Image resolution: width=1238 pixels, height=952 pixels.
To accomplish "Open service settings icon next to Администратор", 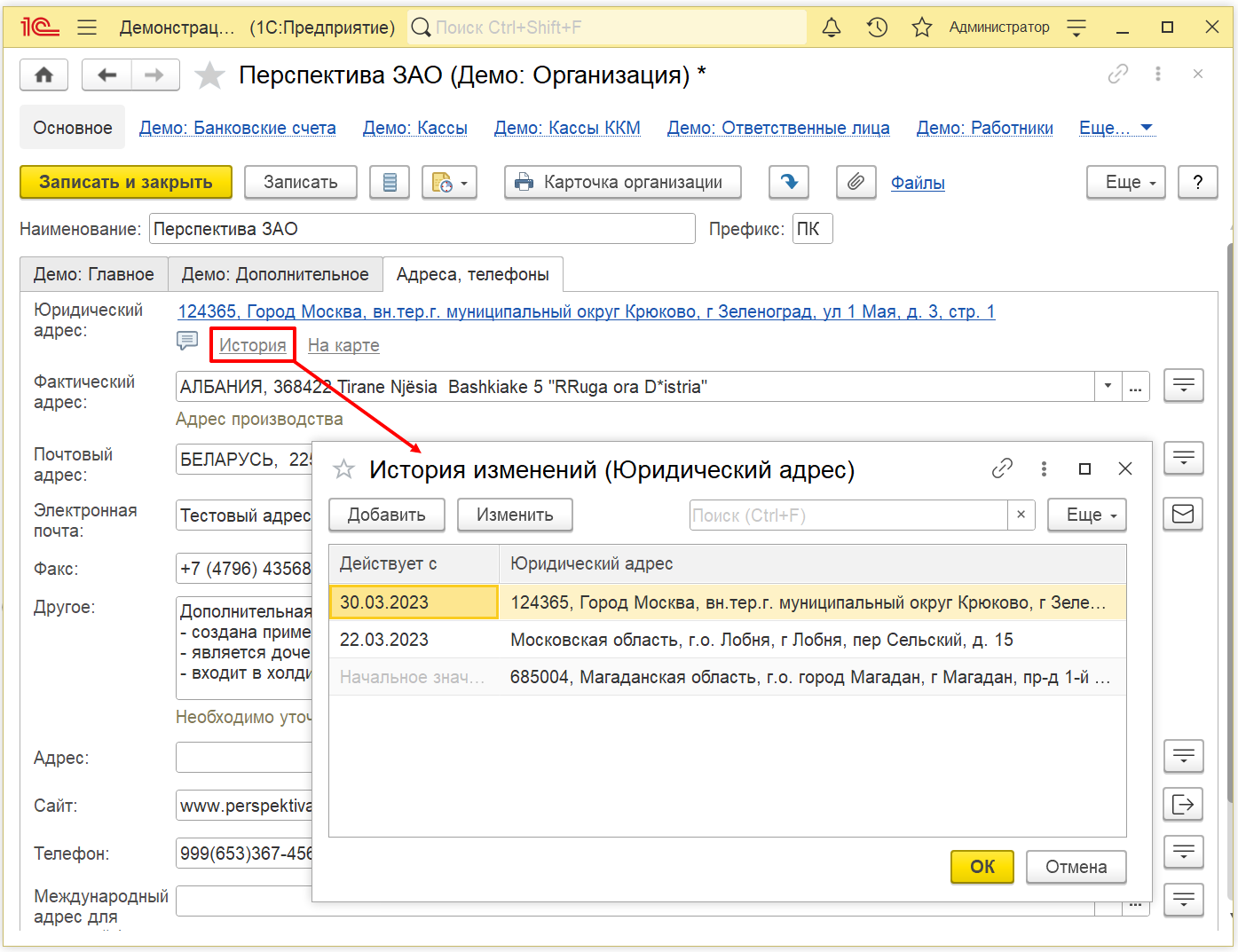I will [1076, 28].
